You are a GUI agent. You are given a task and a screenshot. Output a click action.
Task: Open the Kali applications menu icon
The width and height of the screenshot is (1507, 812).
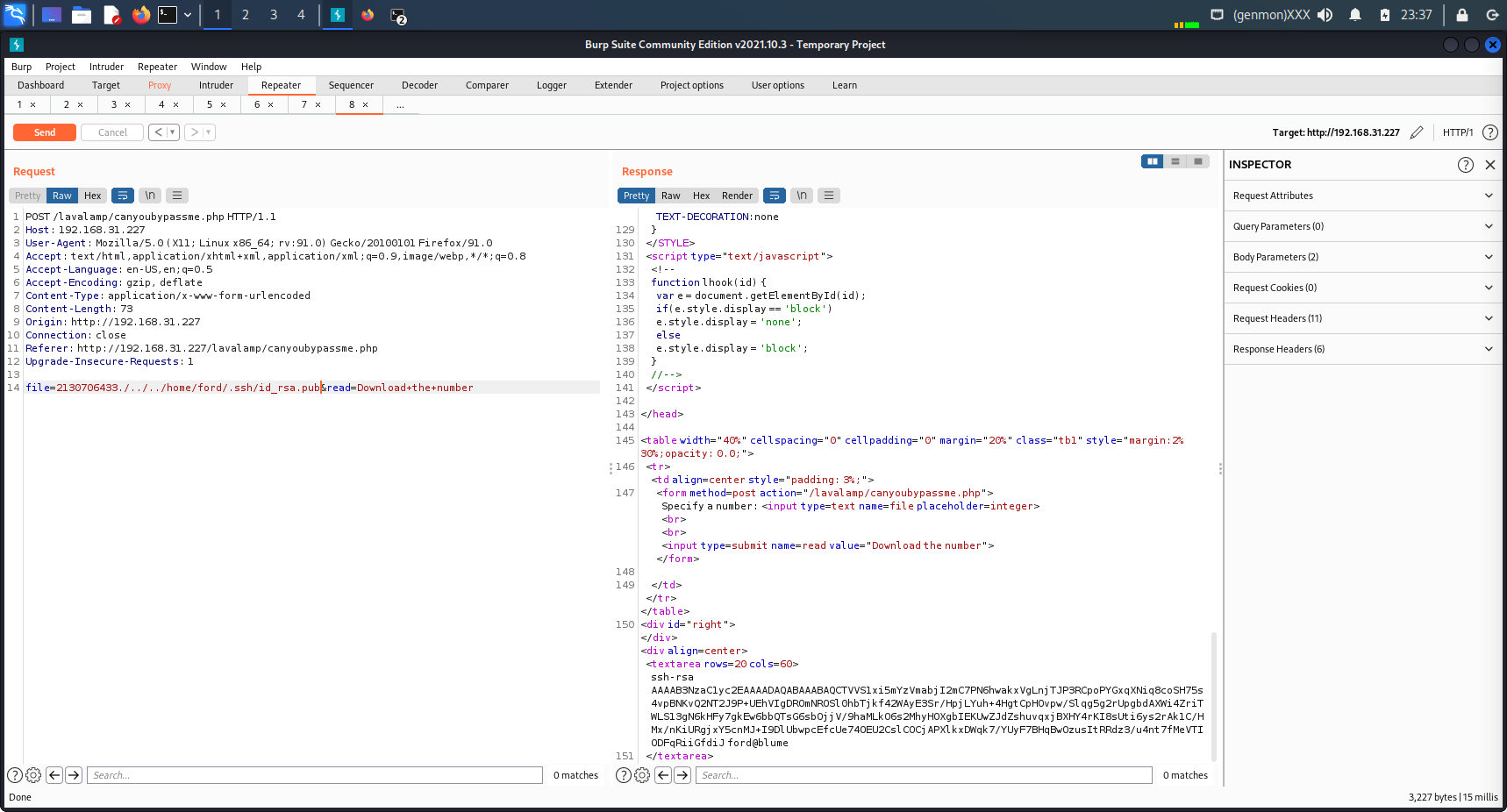(16, 15)
